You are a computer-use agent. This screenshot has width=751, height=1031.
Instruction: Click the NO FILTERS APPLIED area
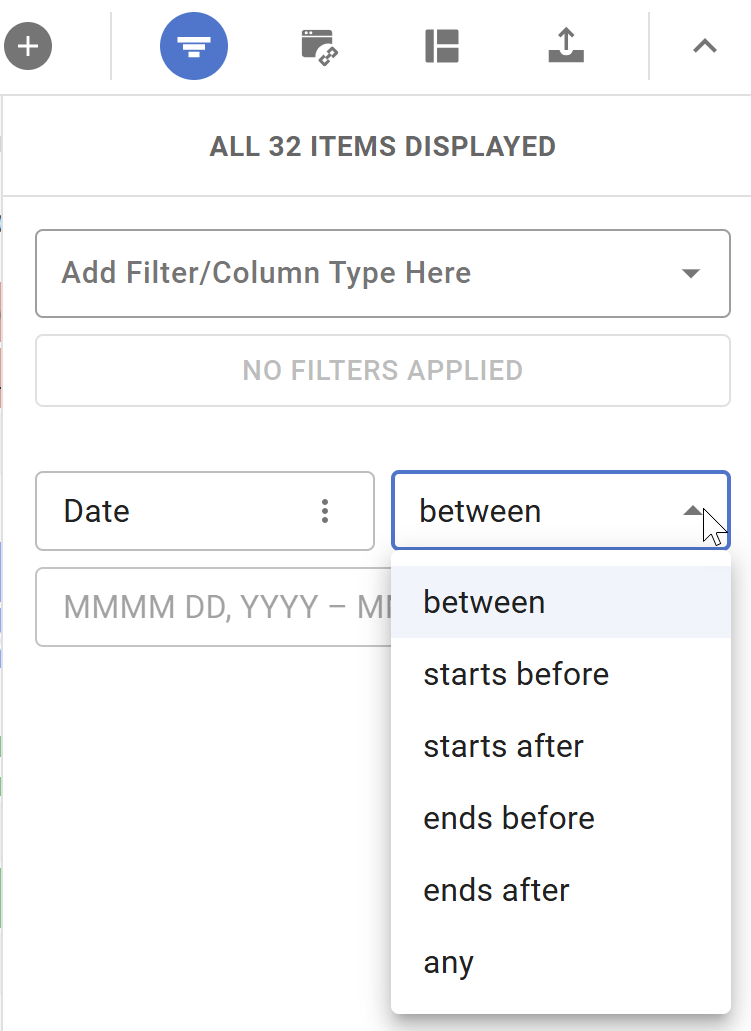tap(382, 370)
